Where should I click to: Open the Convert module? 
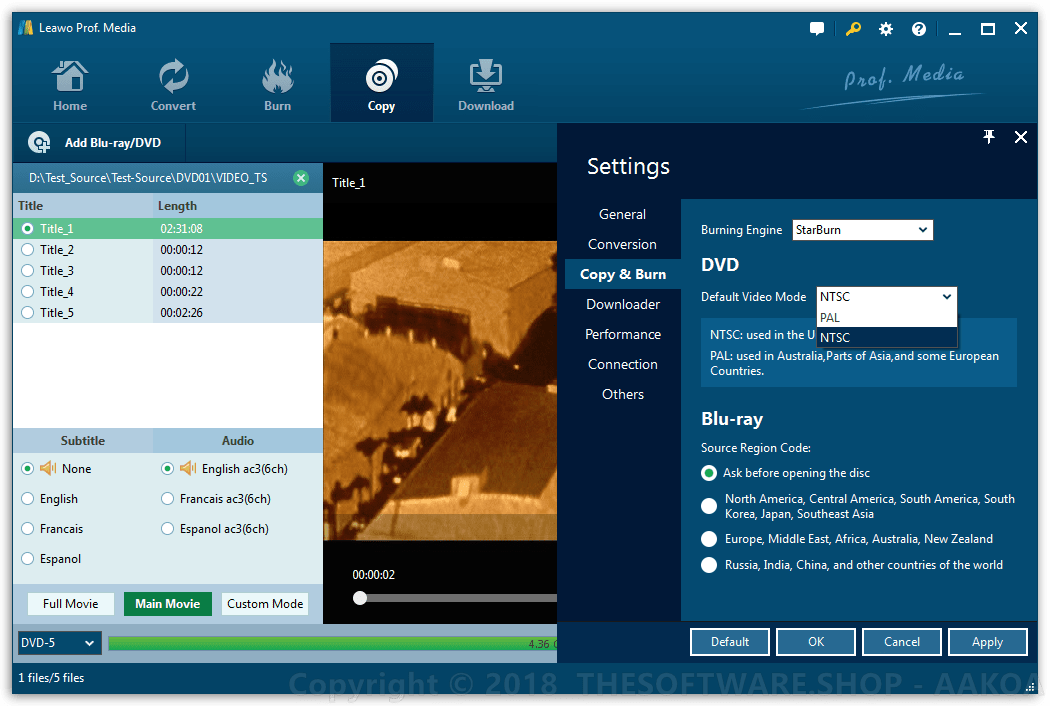[x=173, y=85]
